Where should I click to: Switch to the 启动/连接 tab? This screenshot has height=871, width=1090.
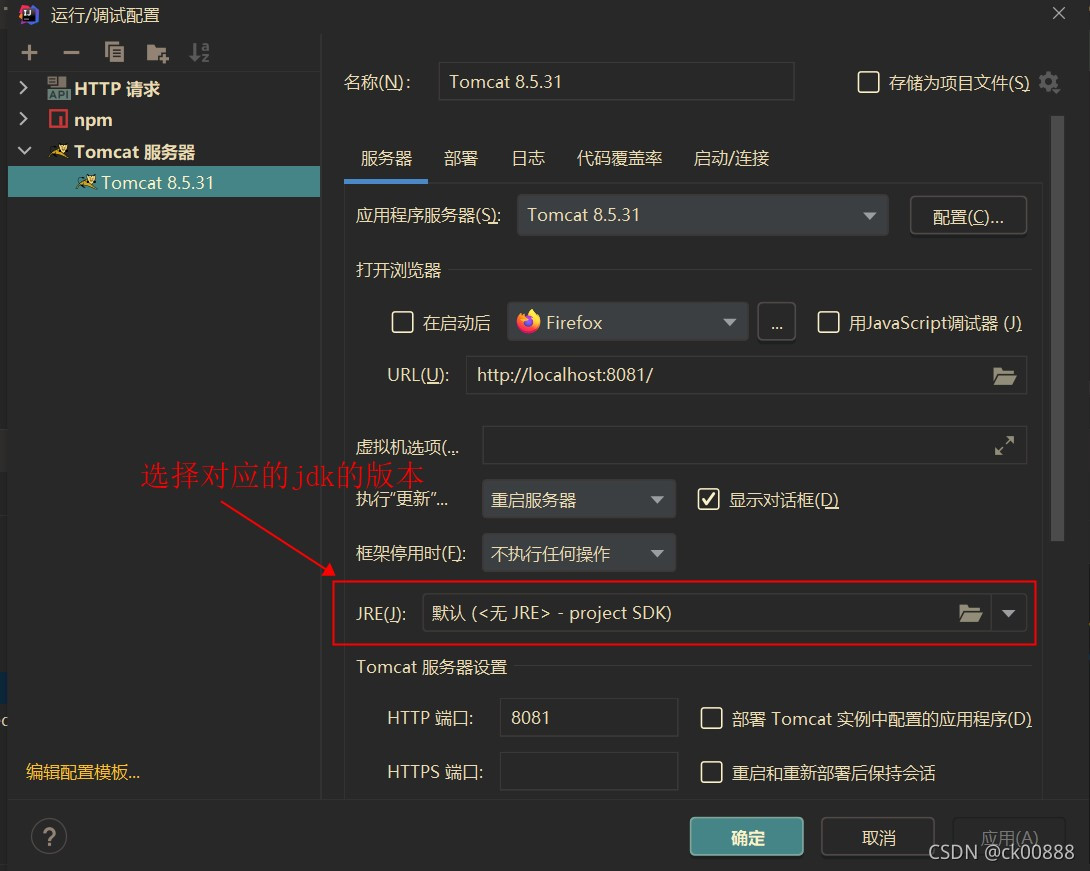tap(731, 158)
